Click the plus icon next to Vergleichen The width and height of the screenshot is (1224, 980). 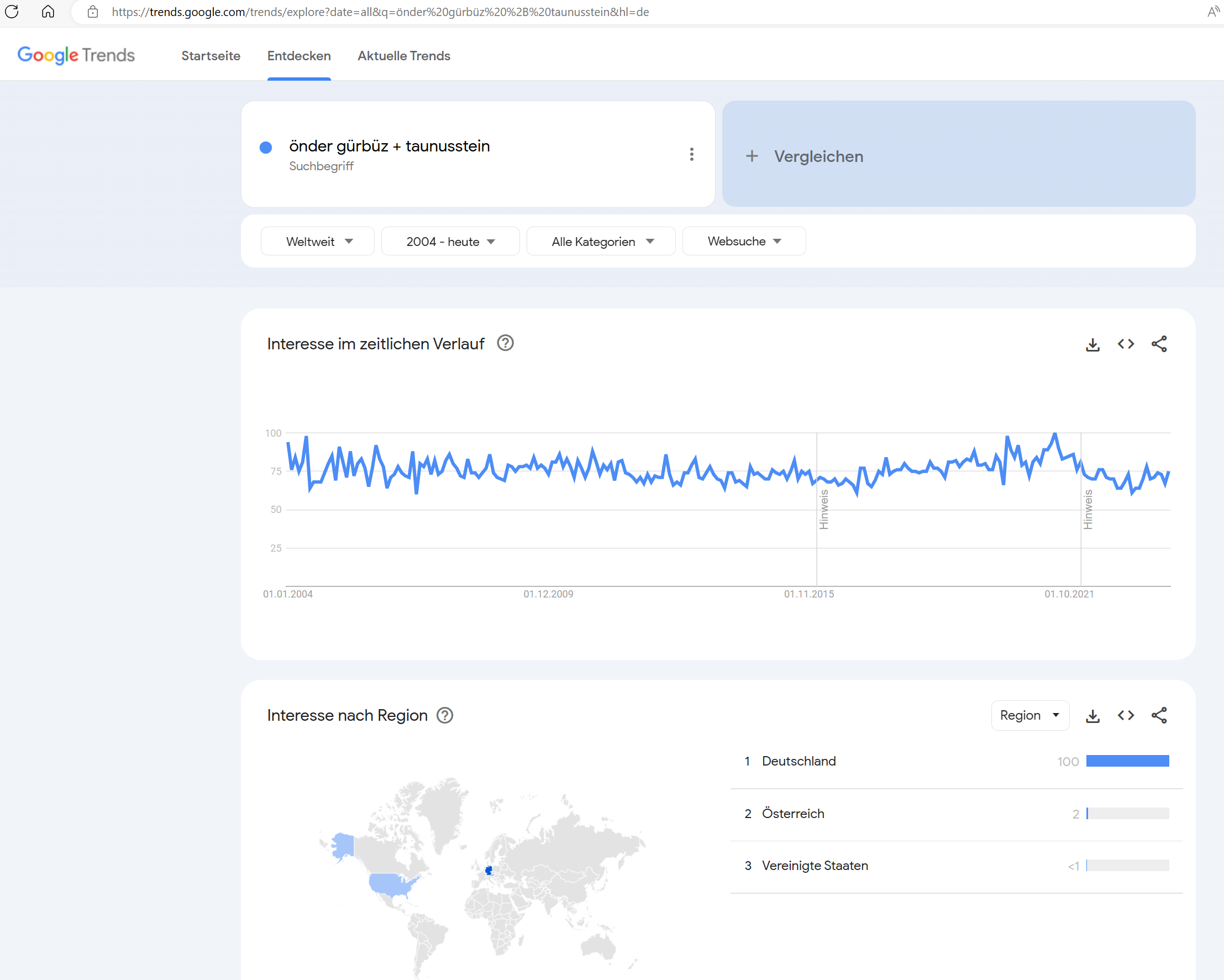pyautogui.click(x=752, y=156)
